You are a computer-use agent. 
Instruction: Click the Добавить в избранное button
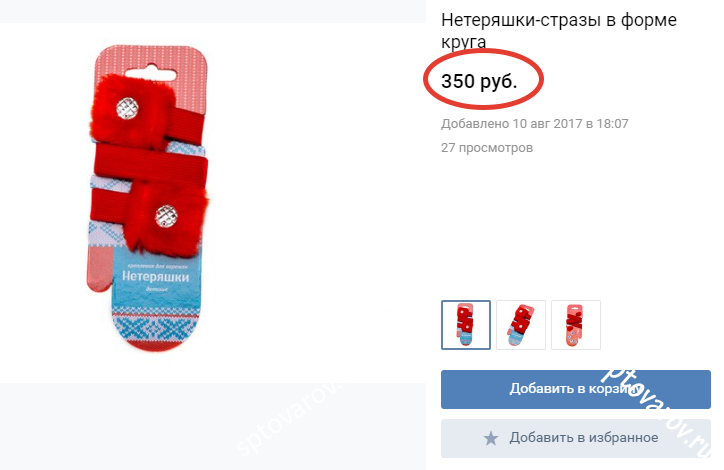pos(575,438)
